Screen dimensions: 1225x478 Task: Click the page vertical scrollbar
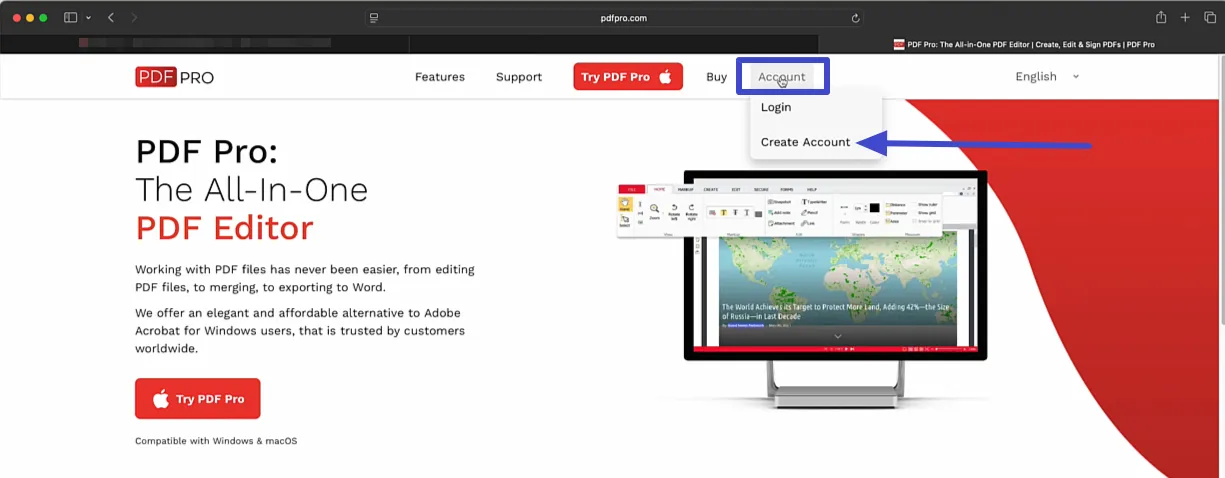pyautogui.click(x=1220, y=190)
